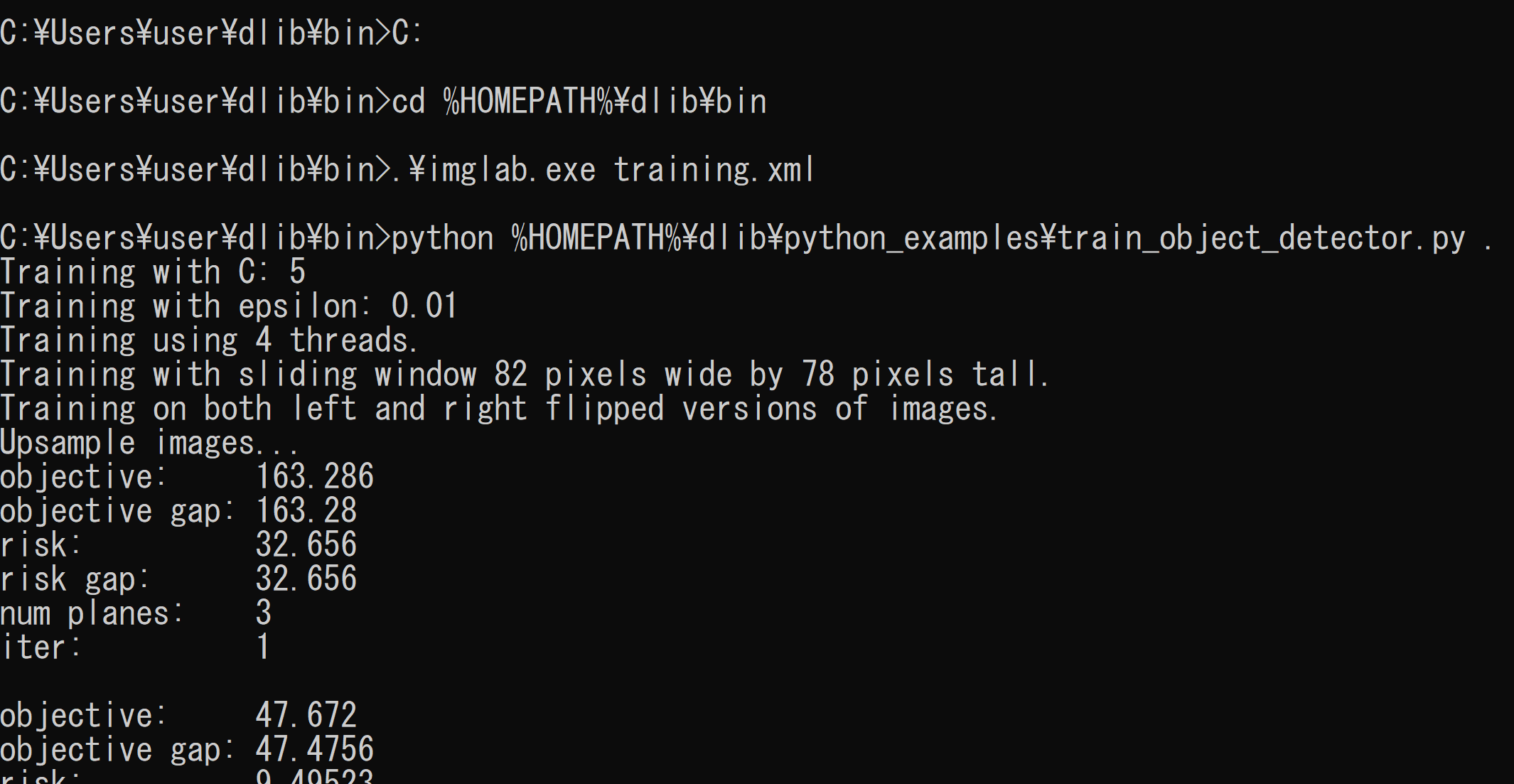Click the 'Training using 4 threads' line
The image size is (1514, 784).
pos(208,340)
